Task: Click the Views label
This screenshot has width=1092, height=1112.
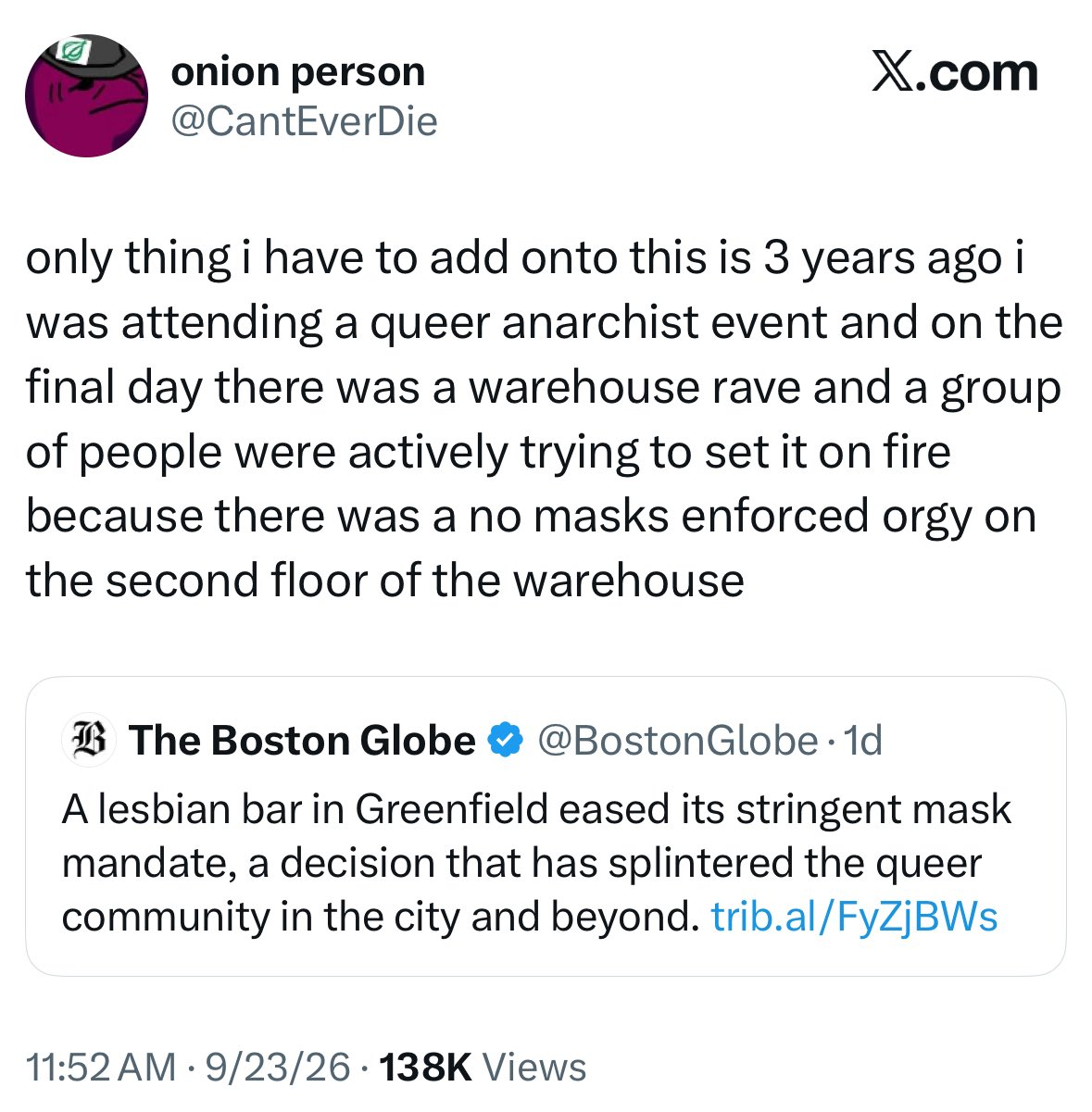Action: (x=535, y=1067)
